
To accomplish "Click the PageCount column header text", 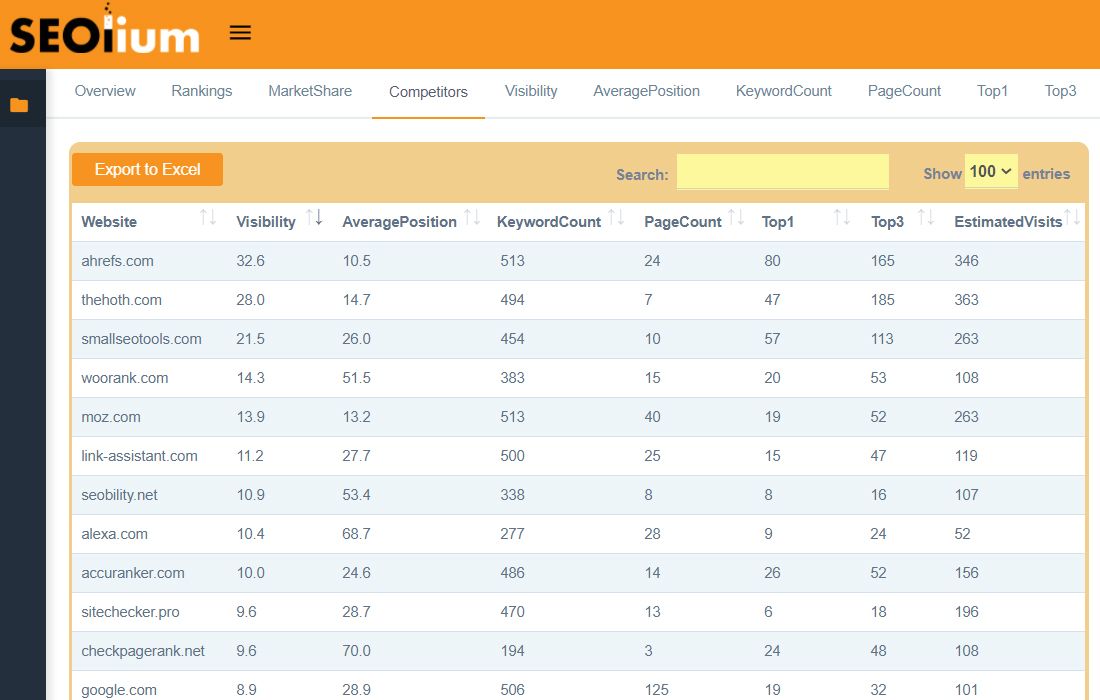I will [x=683, y=222].
